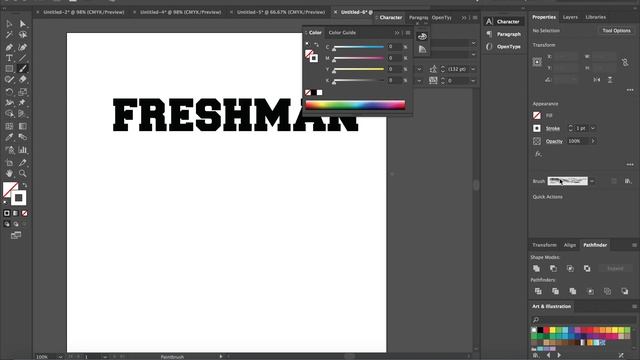
Task: Bring toolbar Fill box to front
Action: [x=10, y=189]
